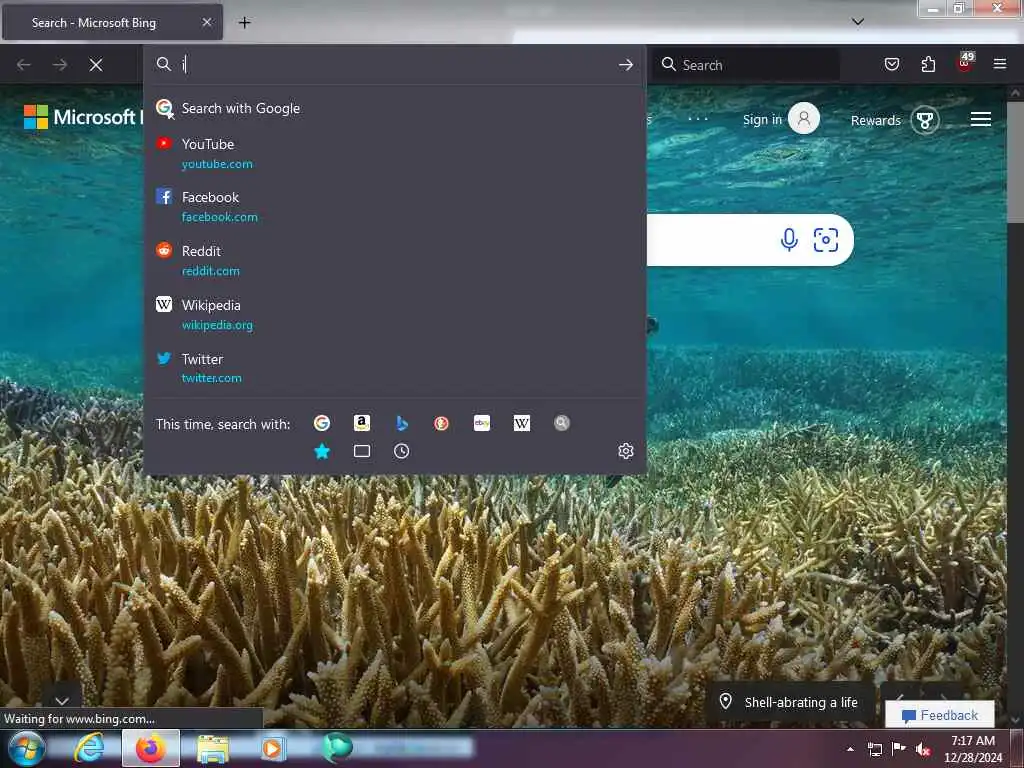This screenshot has width=1024, height=768.
Task: Open Bing Rewards trophy icon
Action: (x=925, y=120)
